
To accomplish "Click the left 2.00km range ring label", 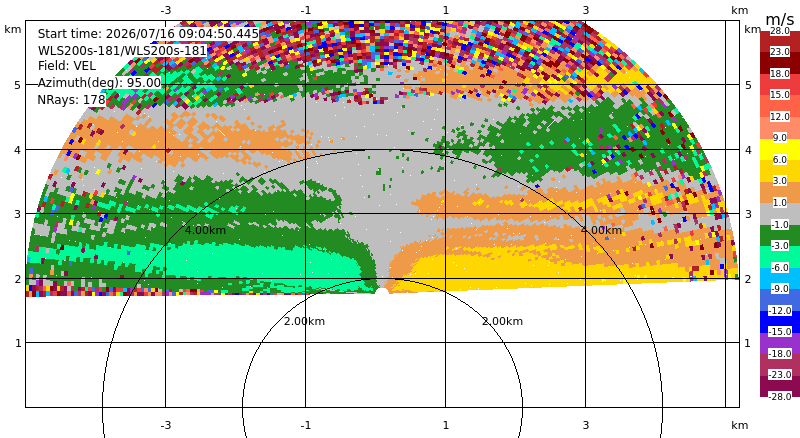I will point(304,321).
